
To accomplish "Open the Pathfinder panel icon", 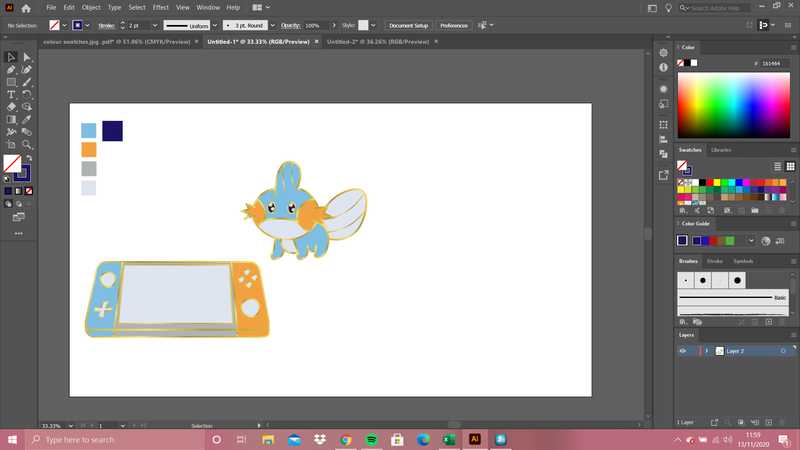I will (663, 154).
